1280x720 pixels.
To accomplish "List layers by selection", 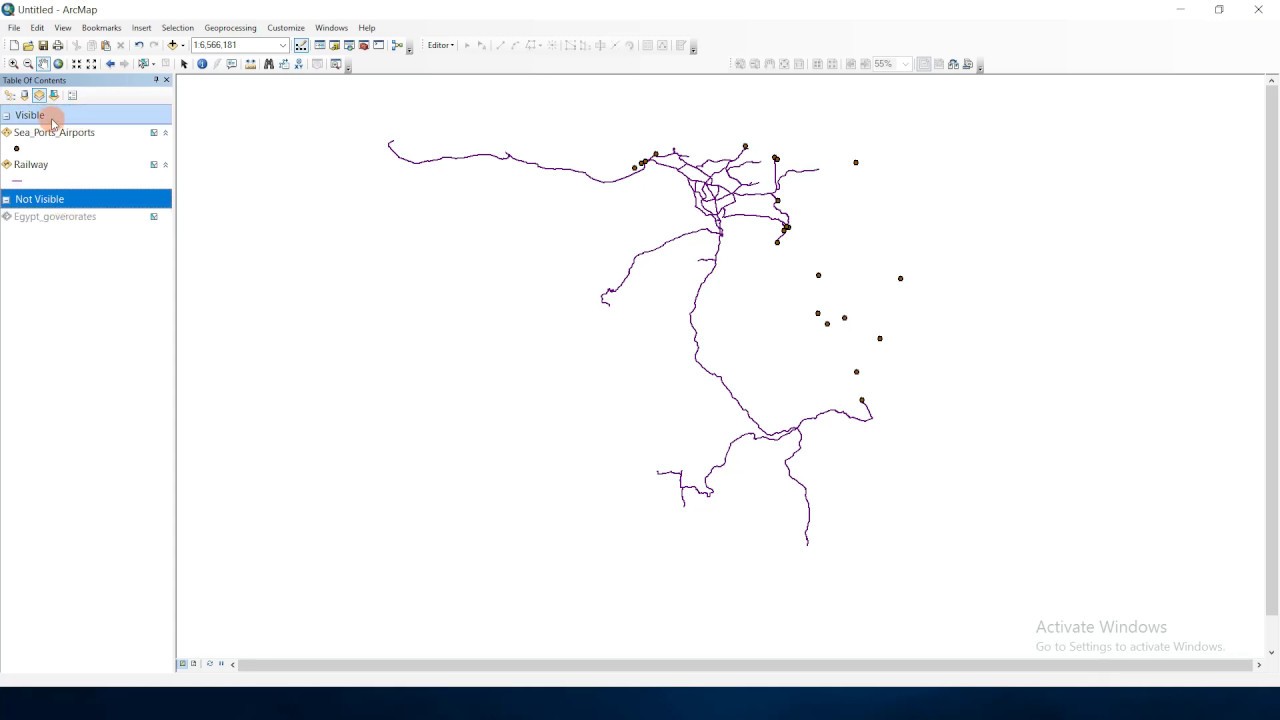I will click(54, 95).
